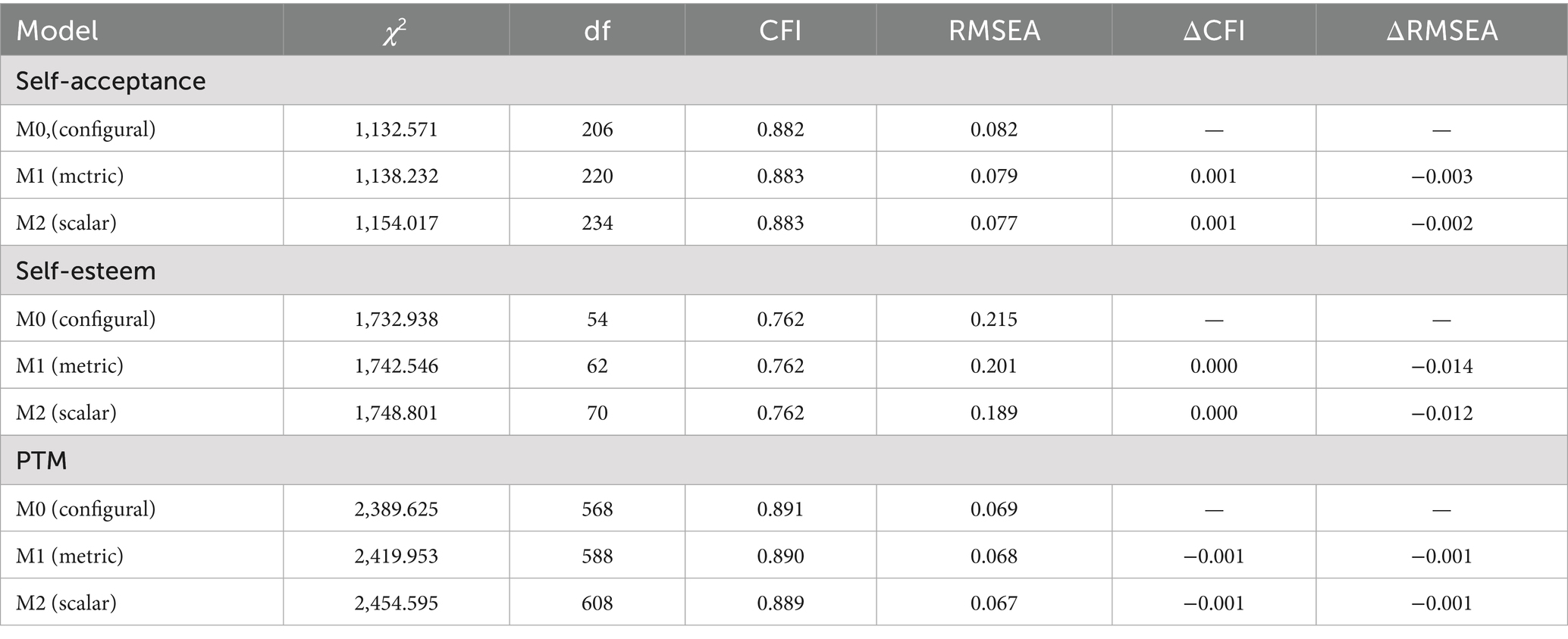Select the RMSEA value 0.189

pos(994,413)
